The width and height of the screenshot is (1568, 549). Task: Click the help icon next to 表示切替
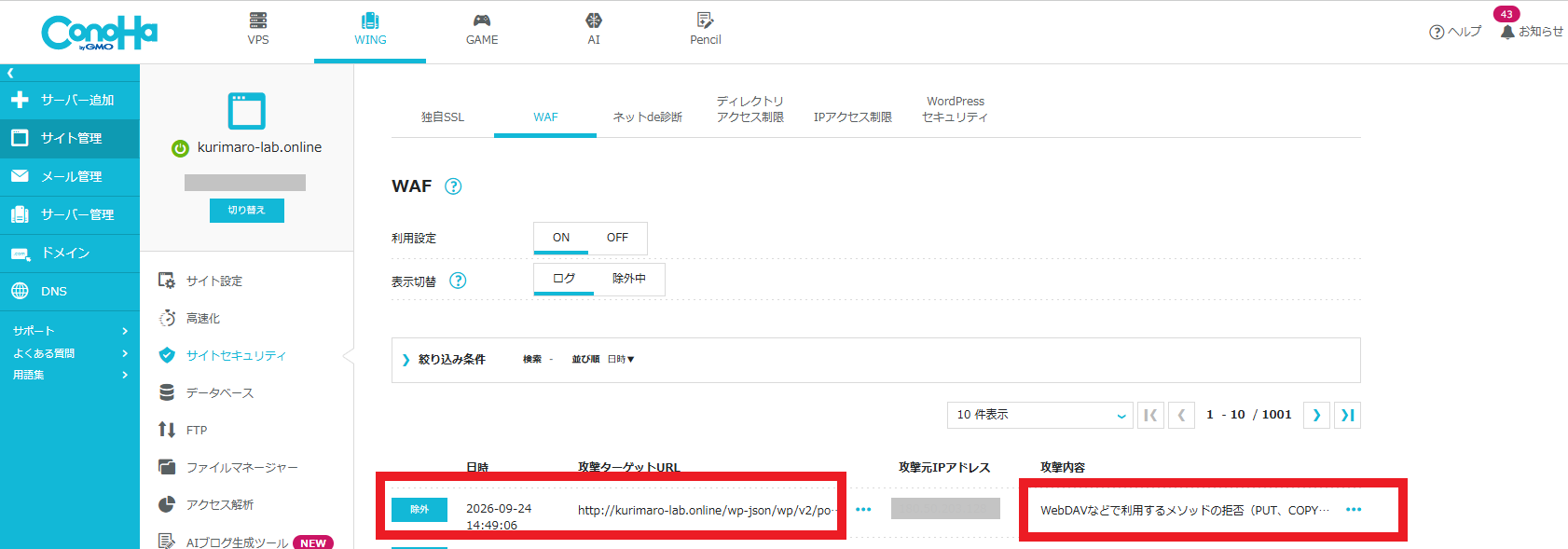coord(458,281)
